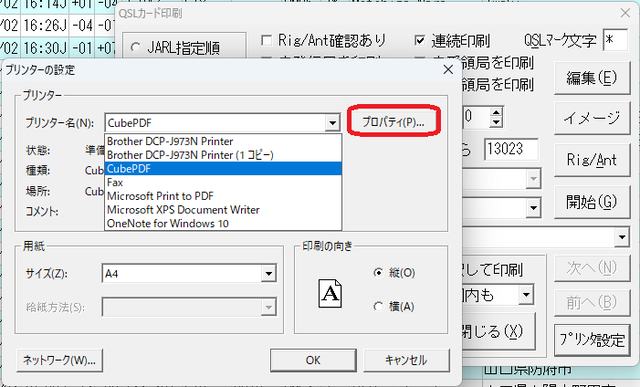Screen dimensions: 640x387
Task: Open the printer Properties button
Action: [x=393, y=122]
